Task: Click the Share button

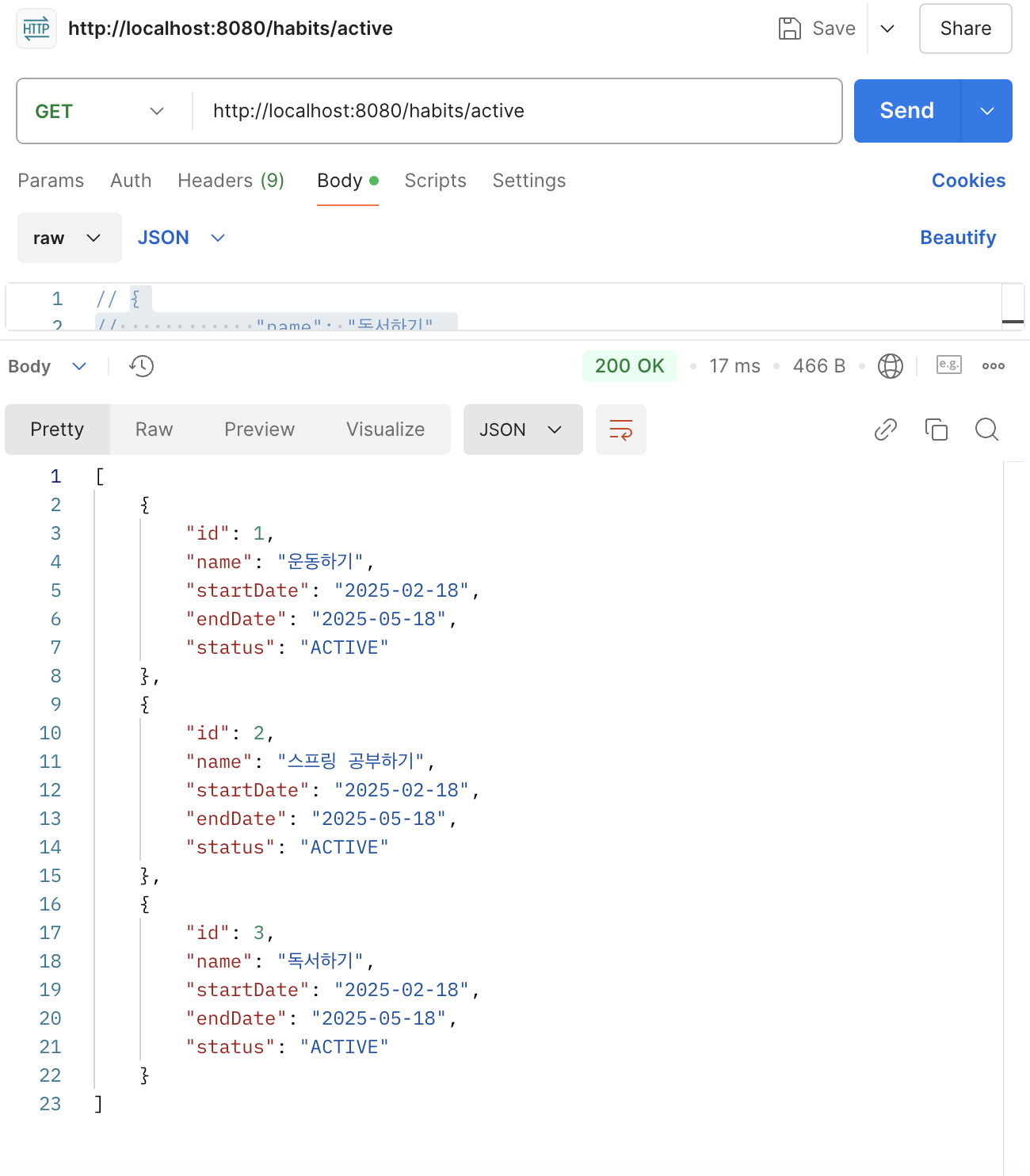Action: (966, 29)
